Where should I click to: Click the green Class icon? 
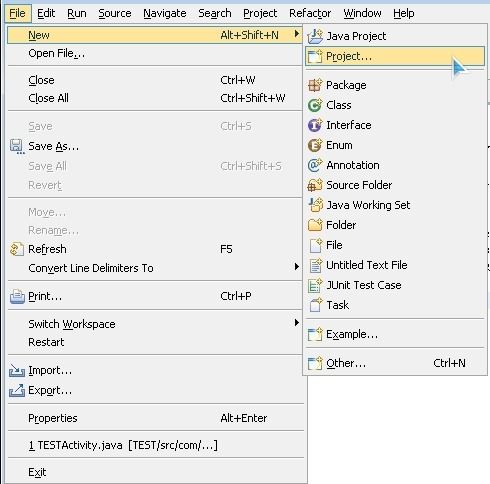pyautogui.click(x=315, y=105)
